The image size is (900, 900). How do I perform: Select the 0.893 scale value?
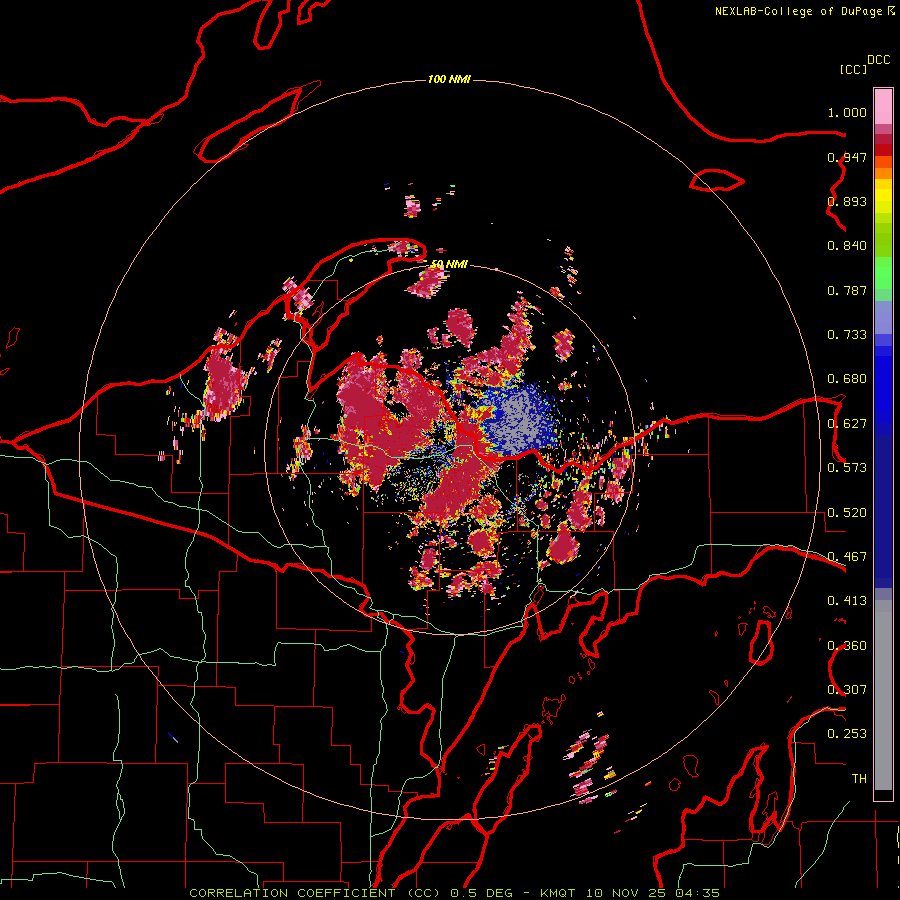coord(847,201)
